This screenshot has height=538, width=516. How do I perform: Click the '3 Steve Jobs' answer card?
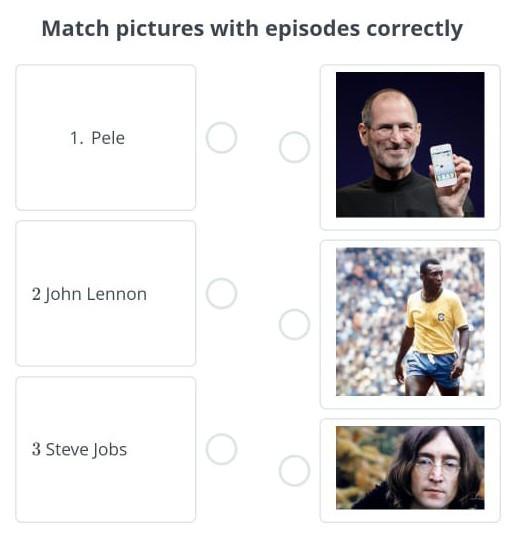[x=106, y=449]
